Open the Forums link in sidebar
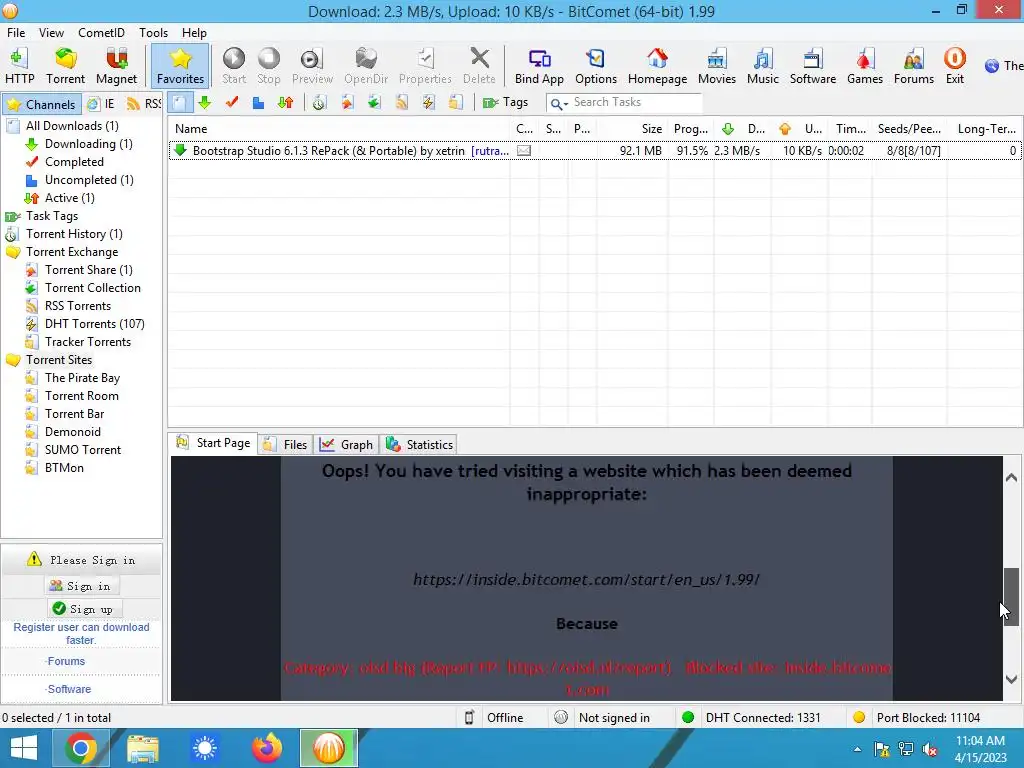The height and width of the screenshot is (768, 1024). [x=66, y=662]
